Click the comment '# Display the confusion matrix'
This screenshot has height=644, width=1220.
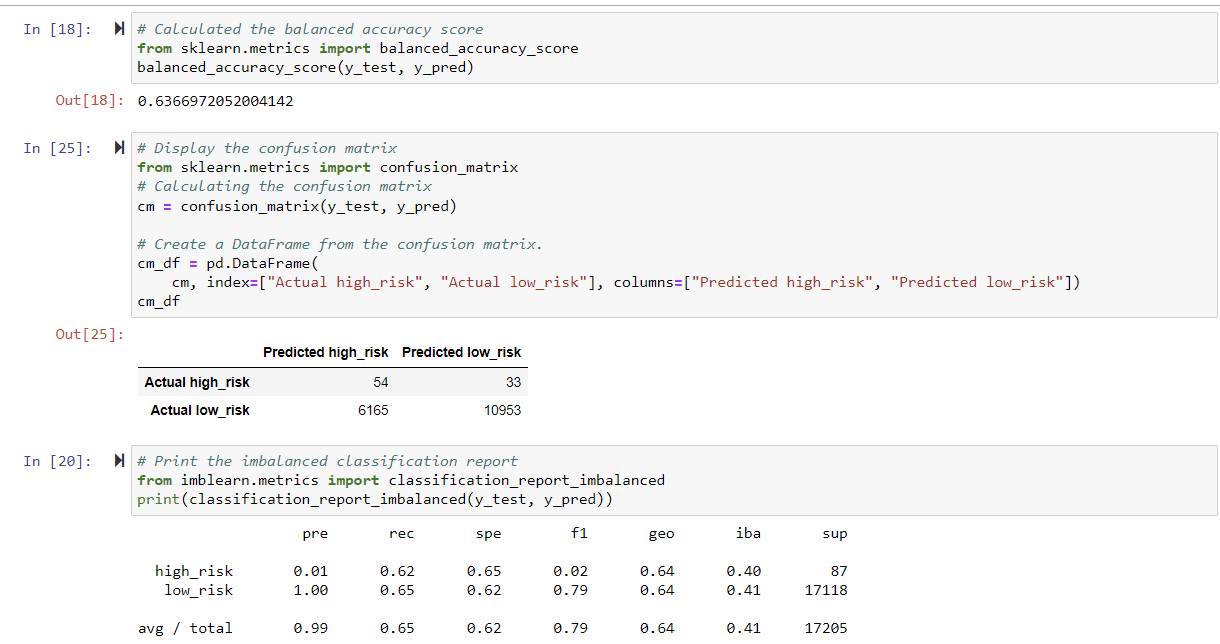tap(267, 148)
